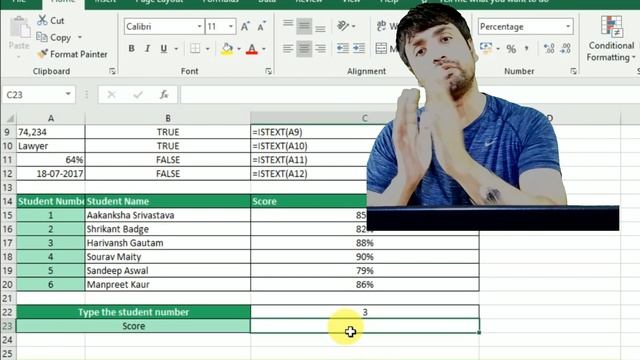Click Type the student number cell

(133, 312)
